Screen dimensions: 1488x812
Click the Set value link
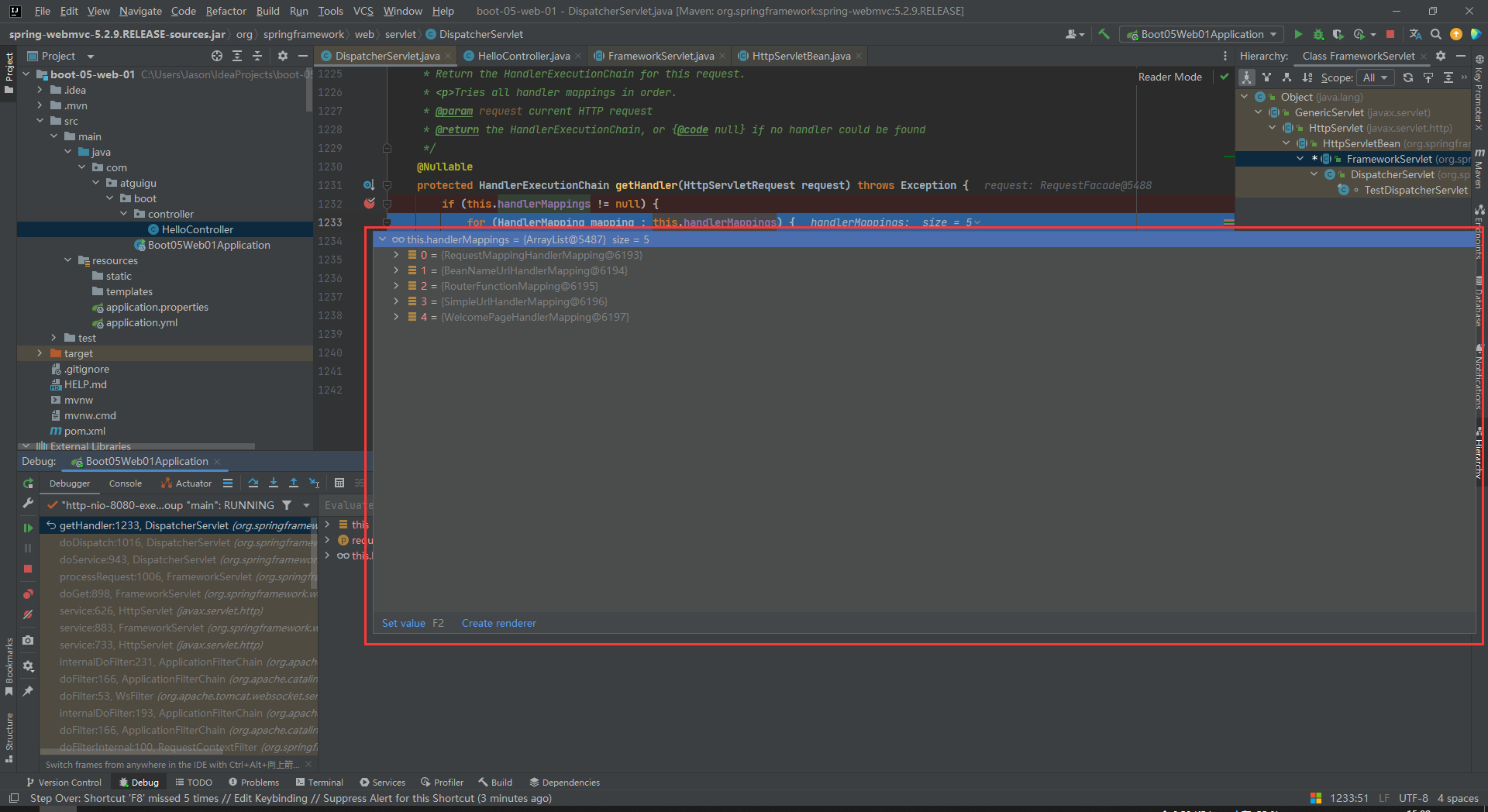(x=403, y=623)
